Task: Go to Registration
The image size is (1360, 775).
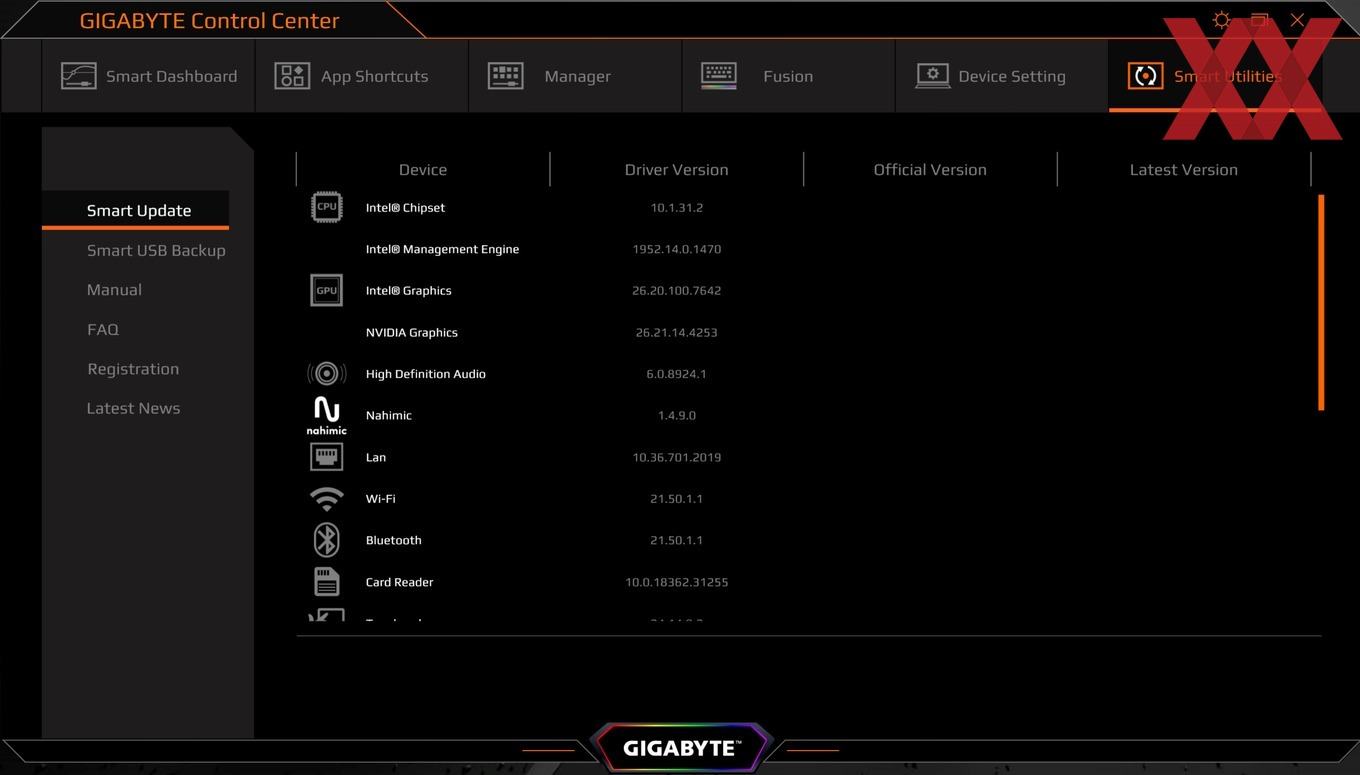Action: pos(133,369)
